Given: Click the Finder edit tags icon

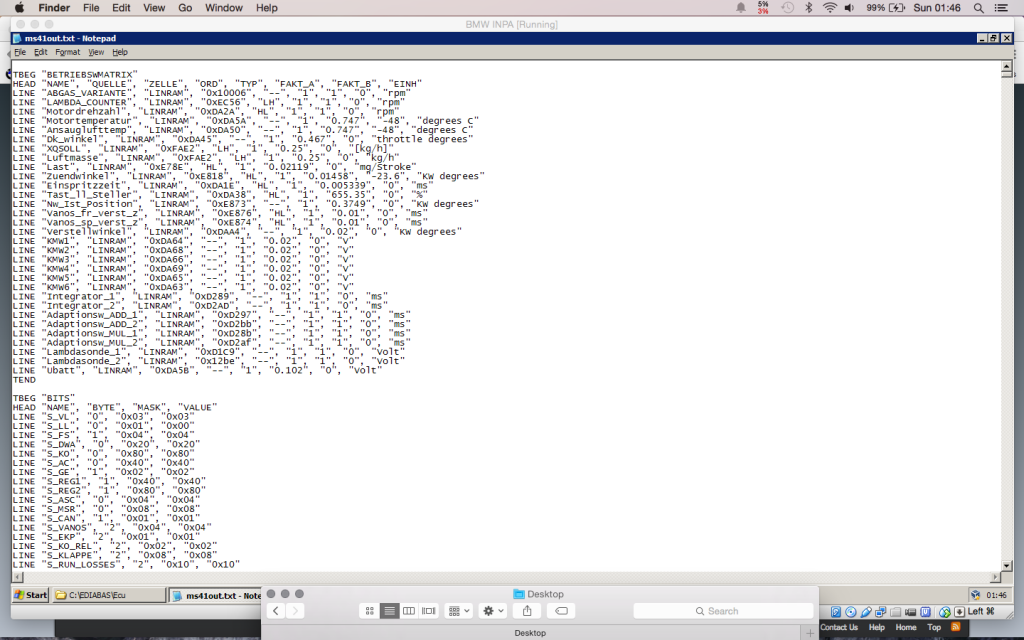Looking at the screenshot, I should click(x=562, y=610).
